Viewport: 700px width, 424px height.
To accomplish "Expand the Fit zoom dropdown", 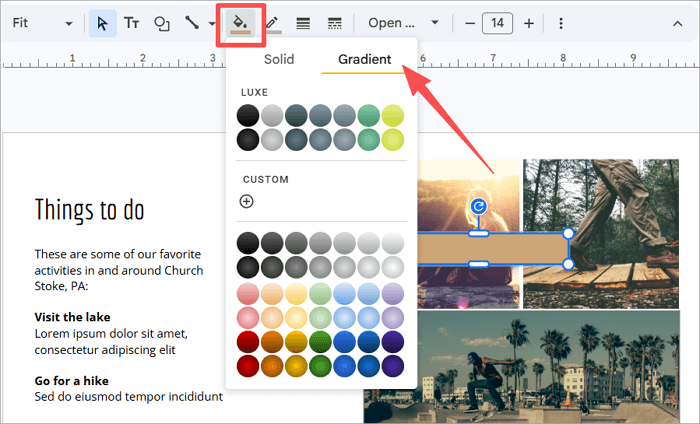I will [68, 22].
